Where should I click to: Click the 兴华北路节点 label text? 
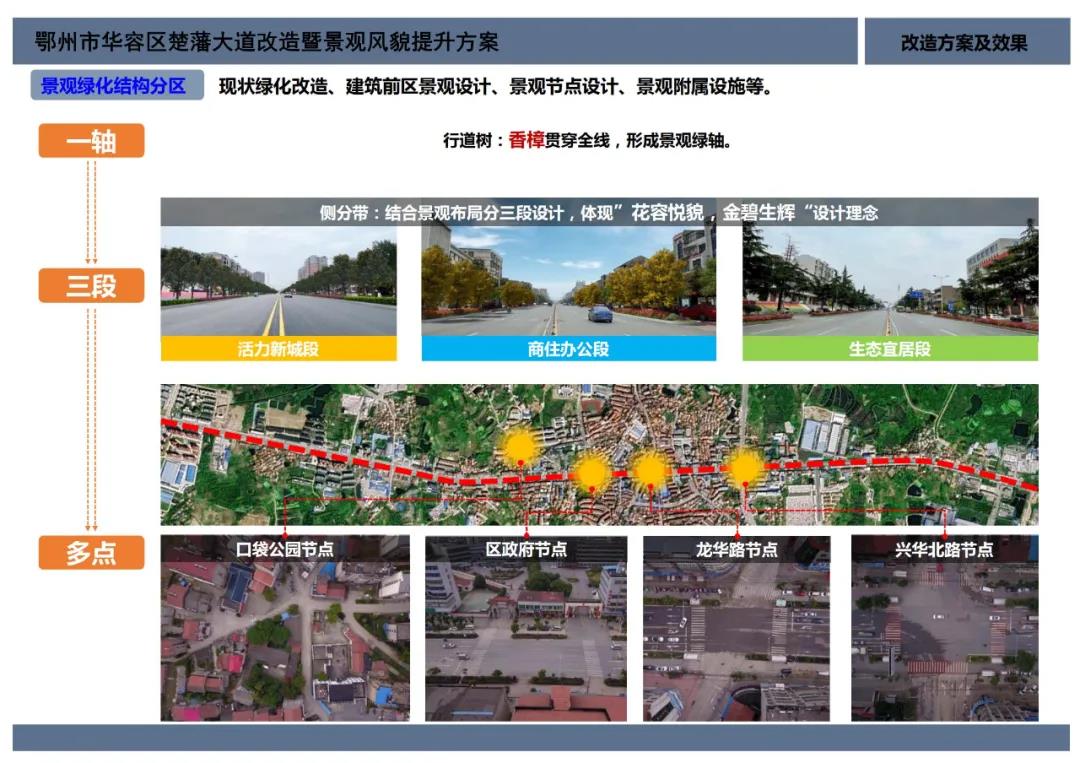pyautogui.click(x=944, y=550)
